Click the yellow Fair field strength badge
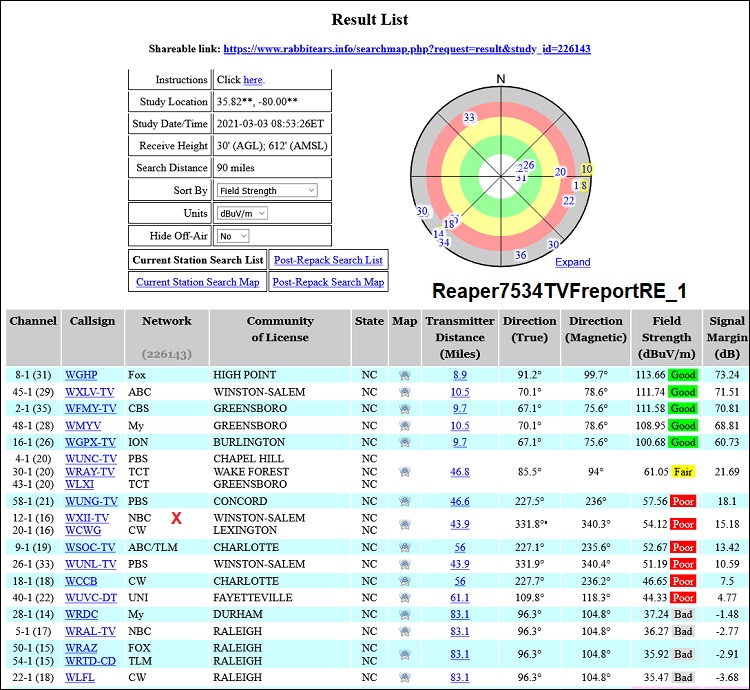Image resolution: width=750 pixels, height=690 pixels. (682, 471)
